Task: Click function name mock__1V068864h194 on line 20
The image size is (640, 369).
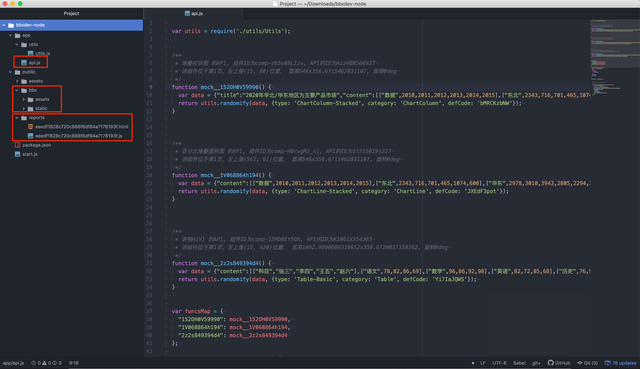Action: (x=229, y=175)
